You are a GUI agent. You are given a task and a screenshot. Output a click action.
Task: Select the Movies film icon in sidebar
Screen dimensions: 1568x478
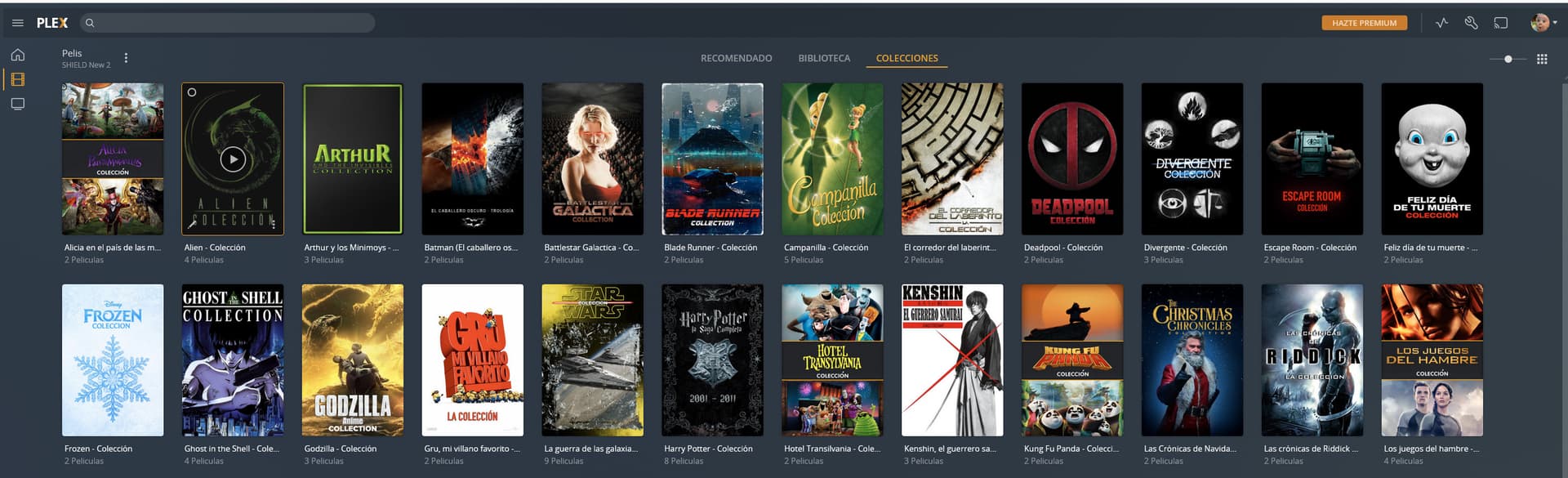pos(18,79)
